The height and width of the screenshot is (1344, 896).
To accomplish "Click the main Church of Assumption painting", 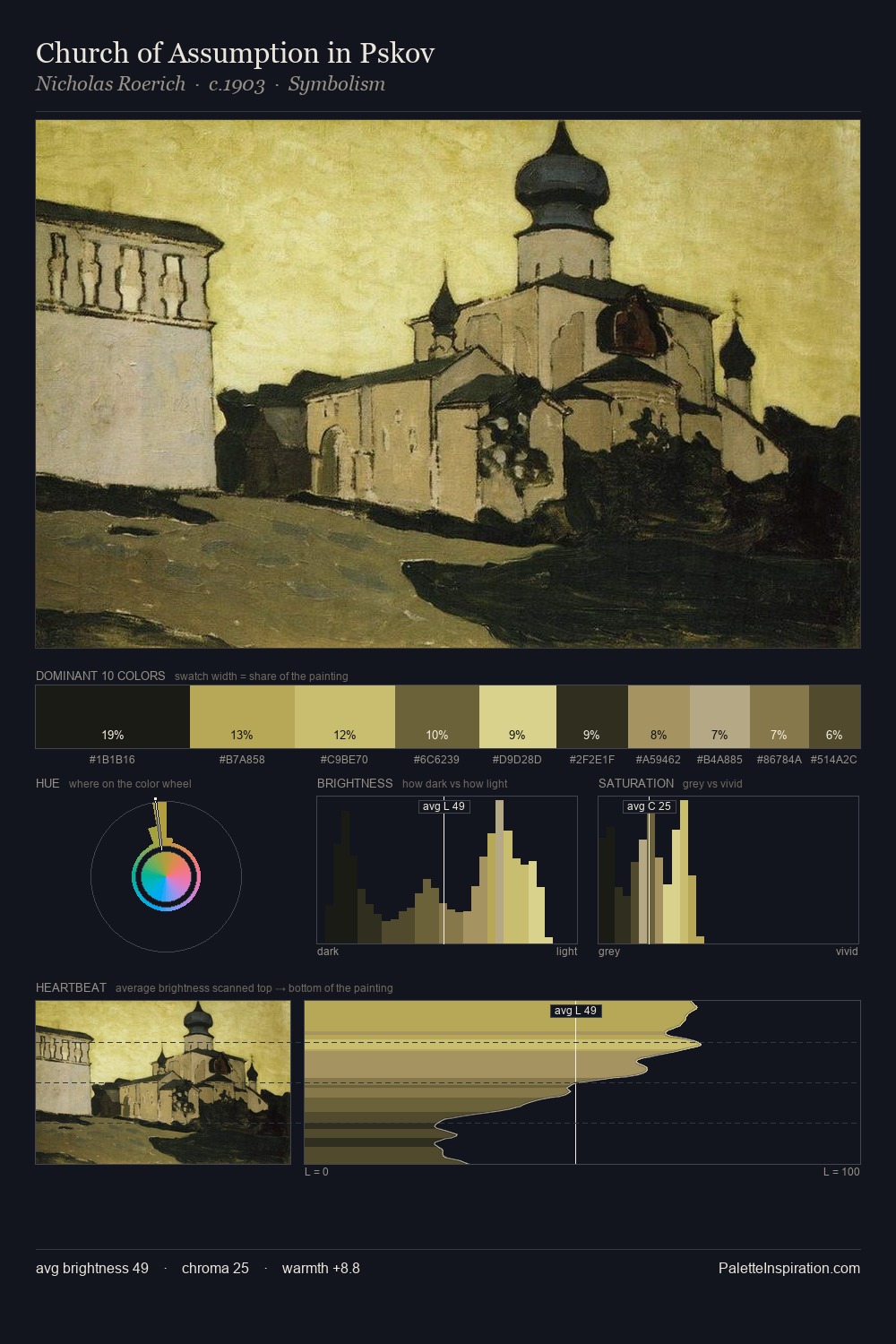I will (448, 384).
